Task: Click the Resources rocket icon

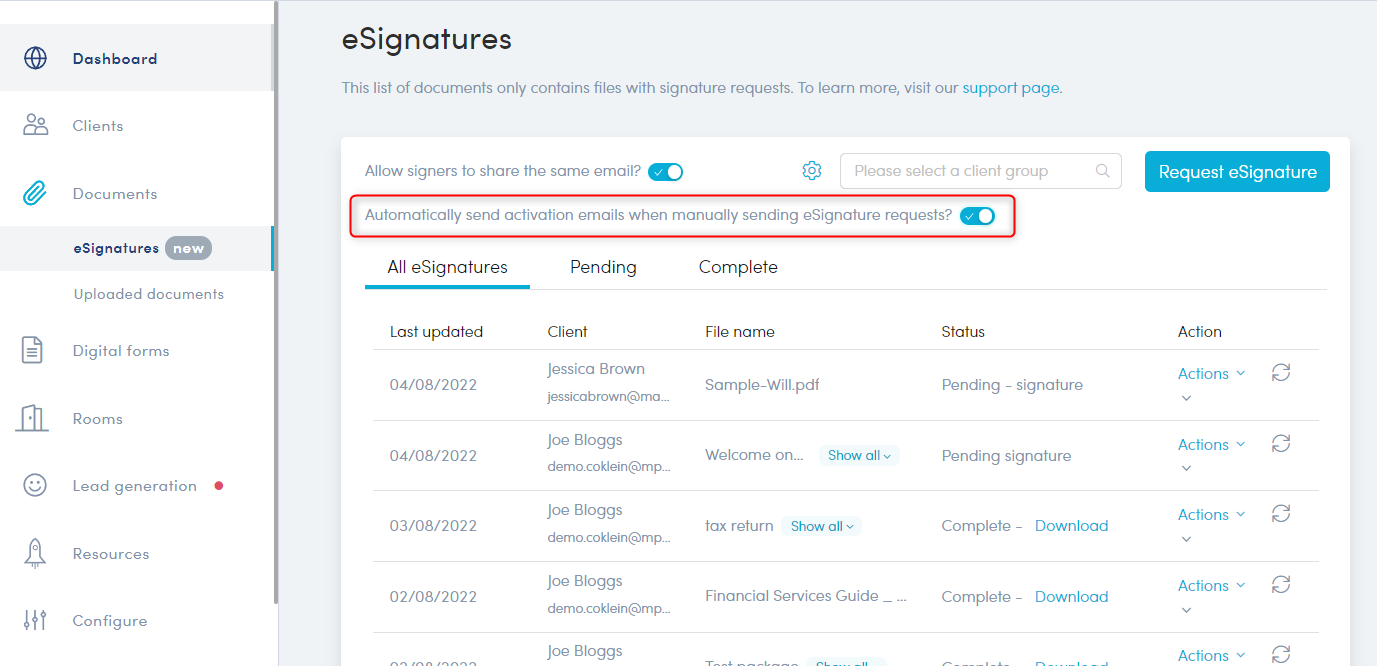Action: click(x=35, y=553)
